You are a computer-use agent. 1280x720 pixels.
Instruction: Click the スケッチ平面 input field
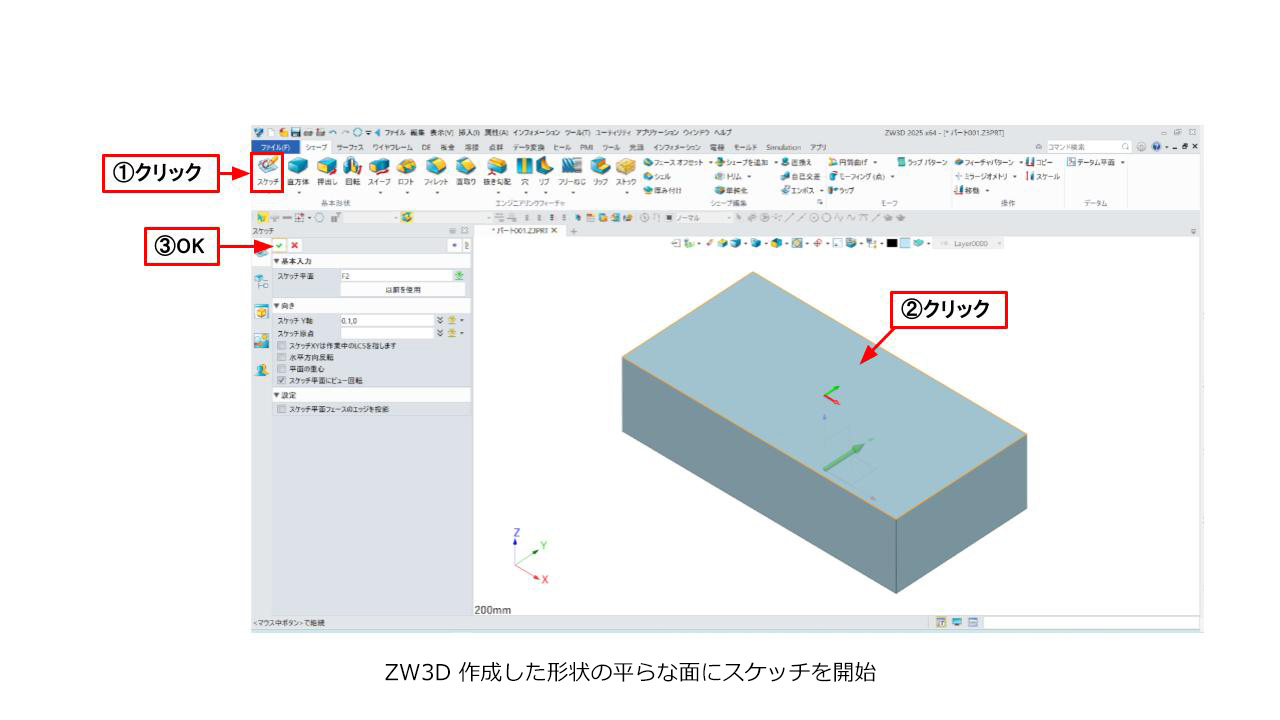point(396,276)
